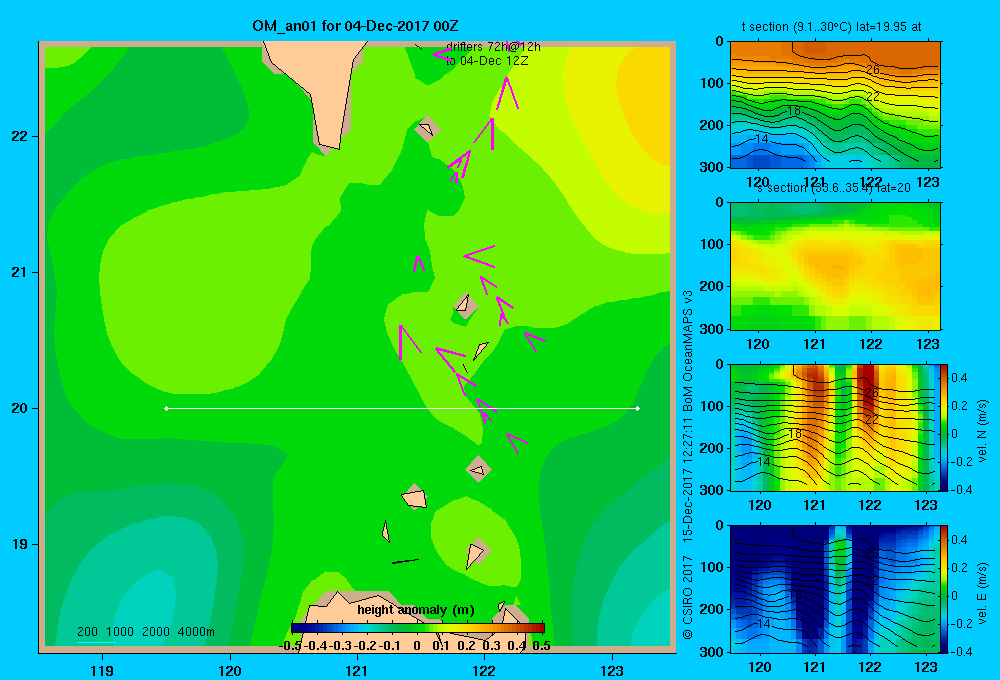Open the salinity section plot panel
This screenshot has width=1000, height=680.
pos(835,266)
